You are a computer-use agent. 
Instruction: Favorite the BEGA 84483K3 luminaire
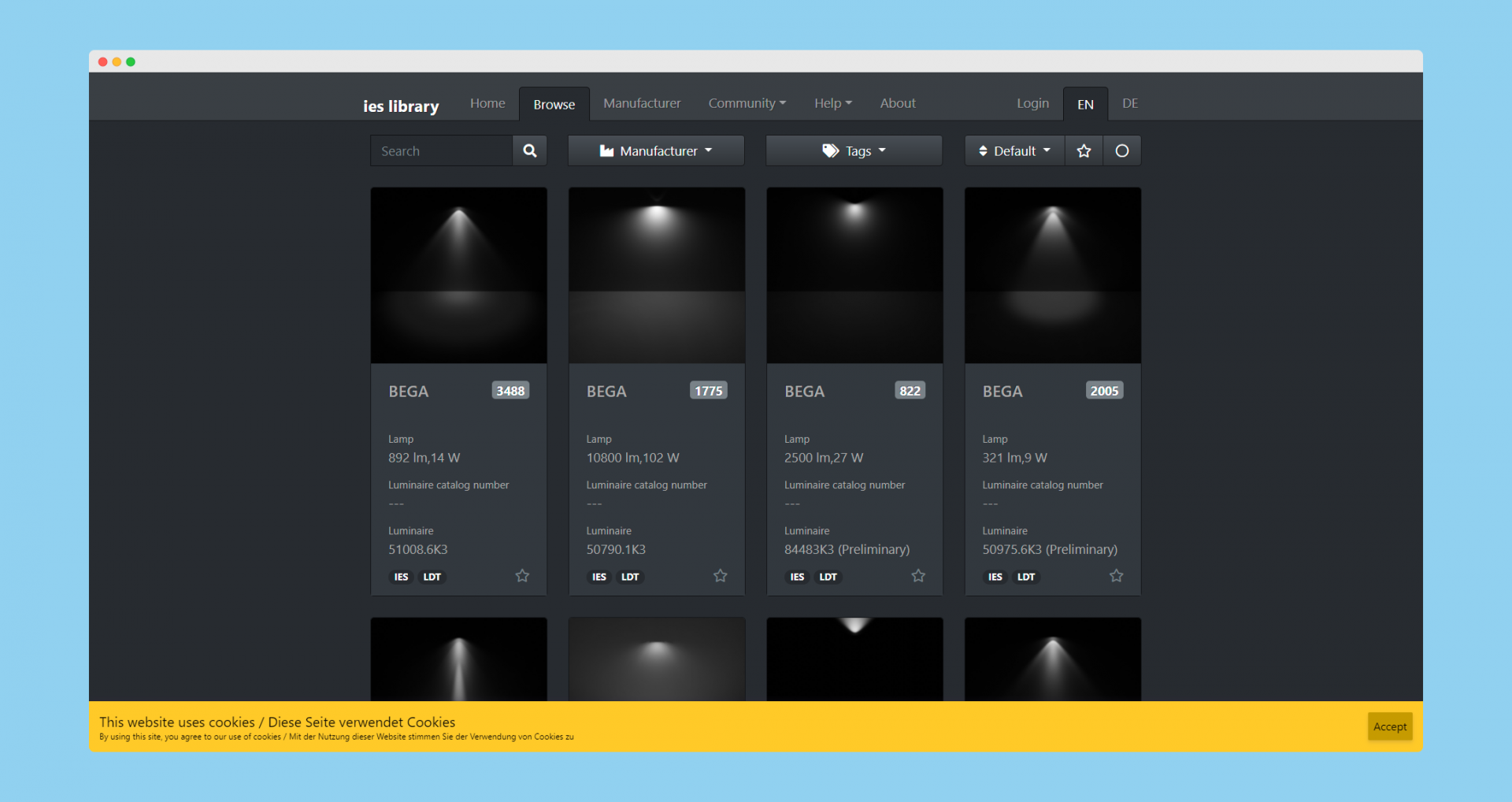click(x=918, y=576)
